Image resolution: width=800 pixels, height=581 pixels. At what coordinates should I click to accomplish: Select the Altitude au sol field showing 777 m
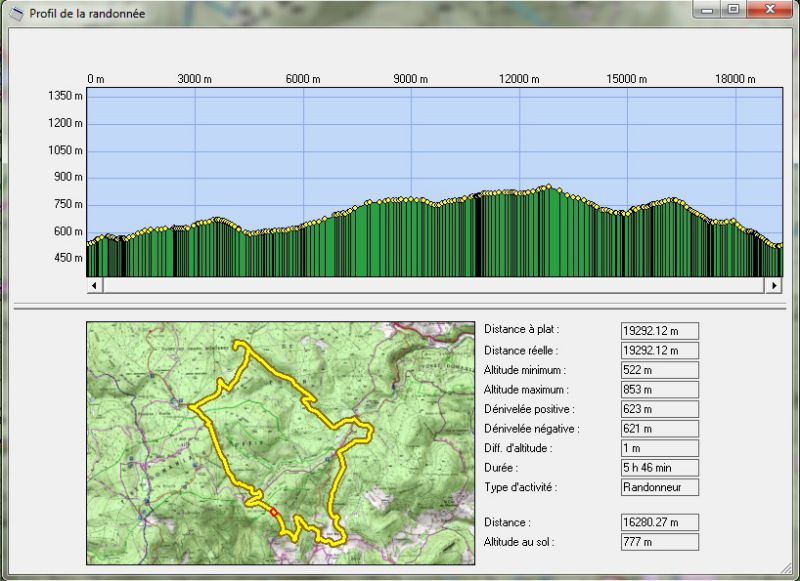click(x=660, y=541)
